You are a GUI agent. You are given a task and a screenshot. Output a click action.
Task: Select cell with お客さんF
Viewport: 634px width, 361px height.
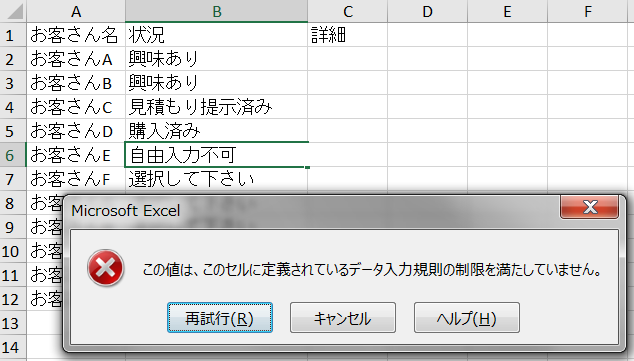[76, 179]
